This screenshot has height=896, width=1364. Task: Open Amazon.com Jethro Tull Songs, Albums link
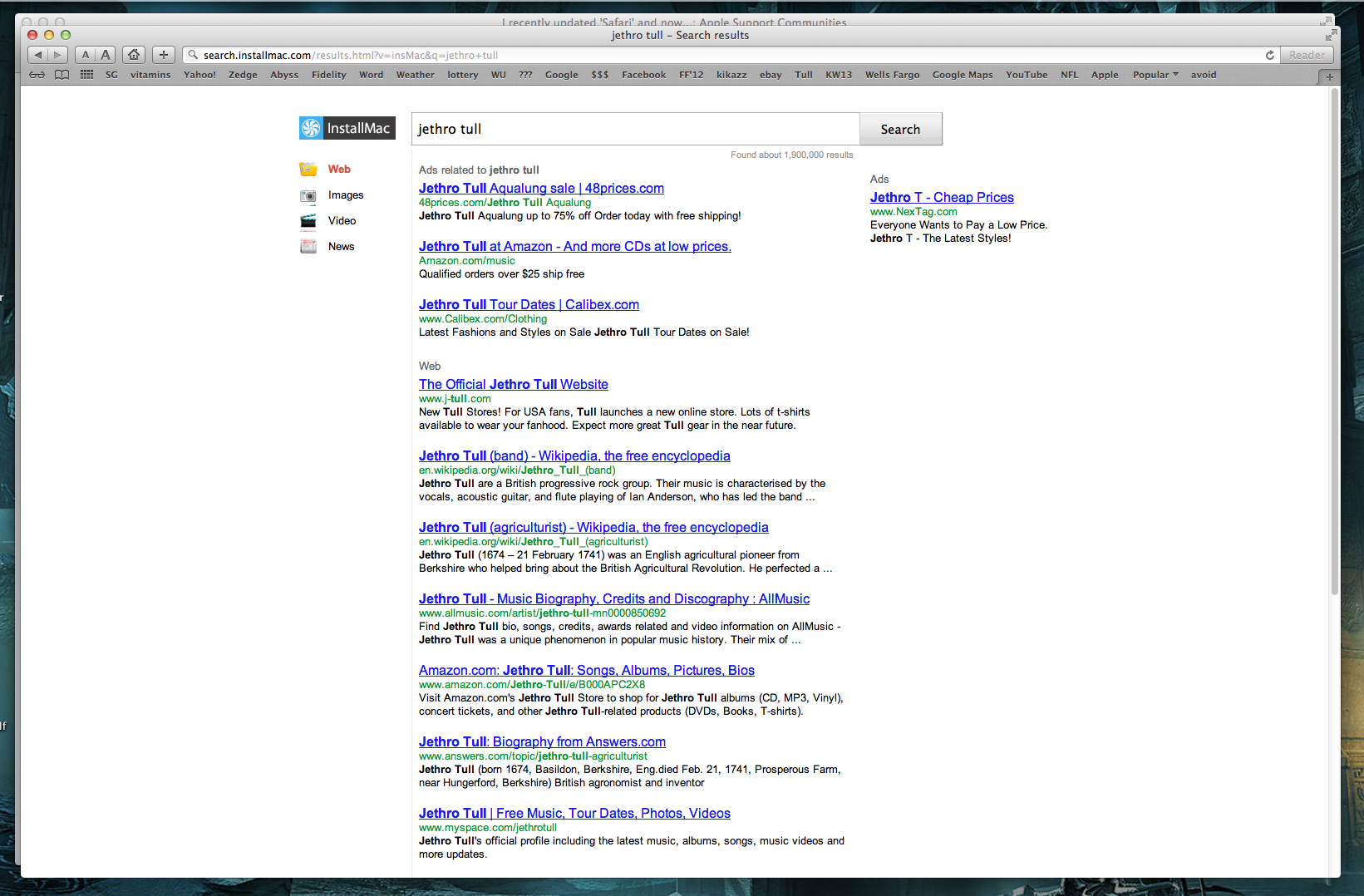(587, 671)
